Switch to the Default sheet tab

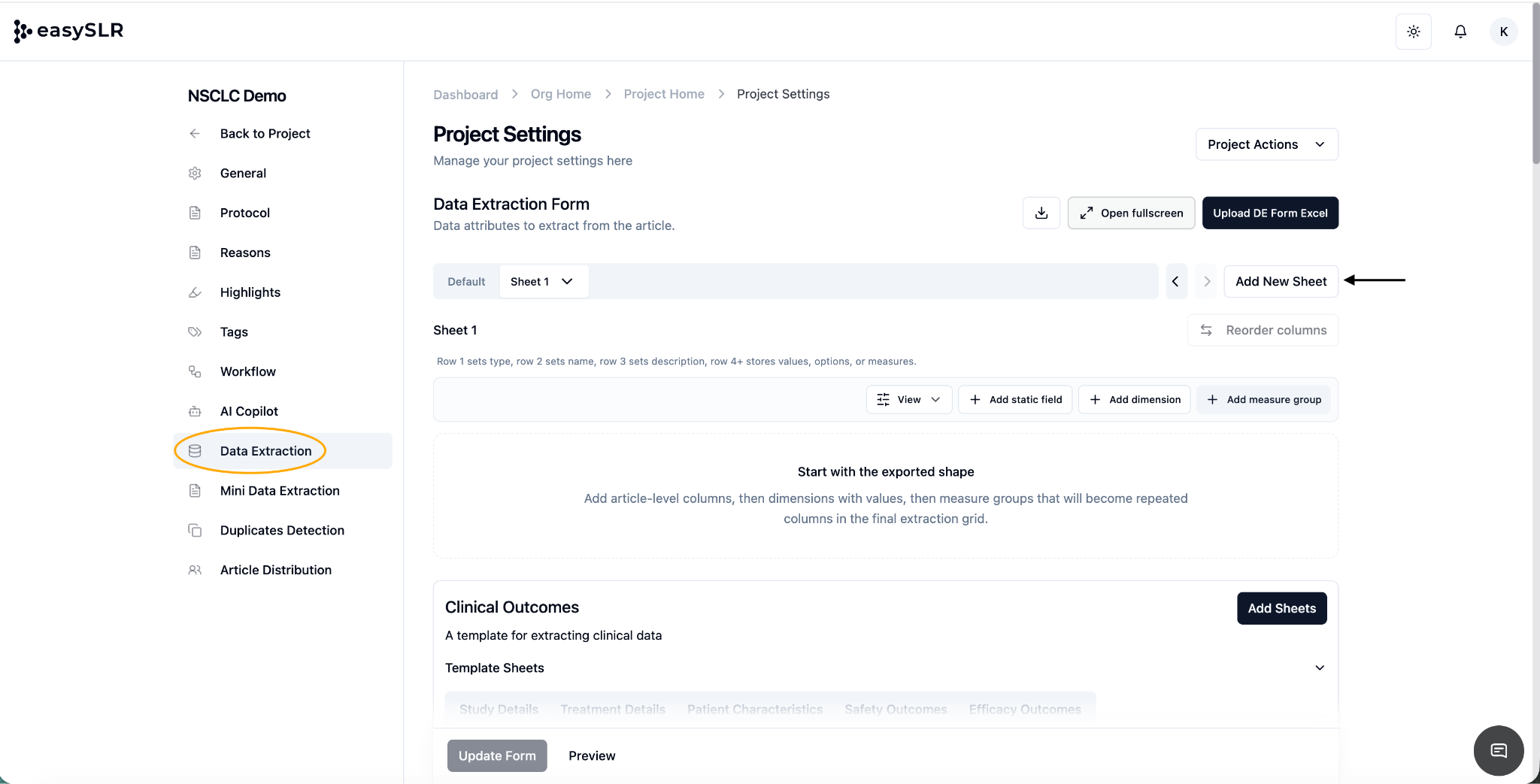coord(466,282)
